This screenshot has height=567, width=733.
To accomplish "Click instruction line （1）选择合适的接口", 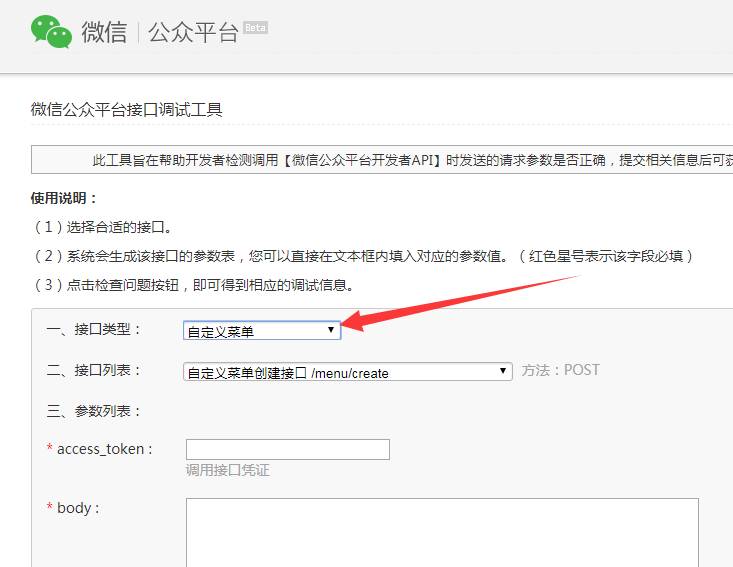I will click(103, 227).
